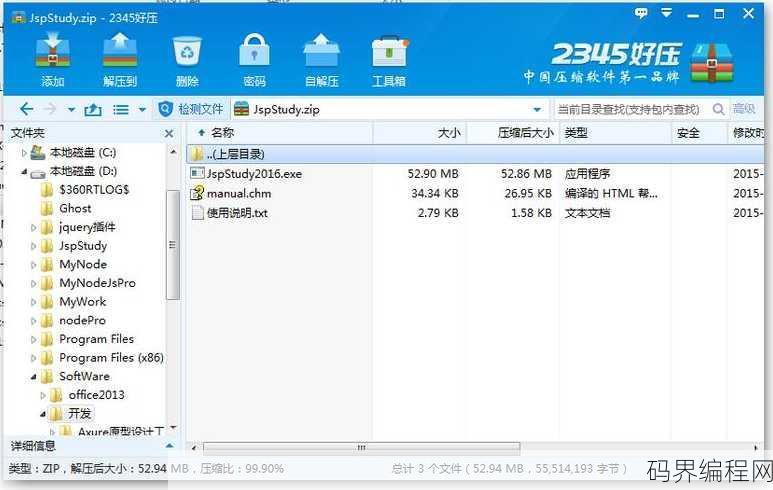
Task: Open the feedback speech bubble icon
Action: (x=641, y=13)
